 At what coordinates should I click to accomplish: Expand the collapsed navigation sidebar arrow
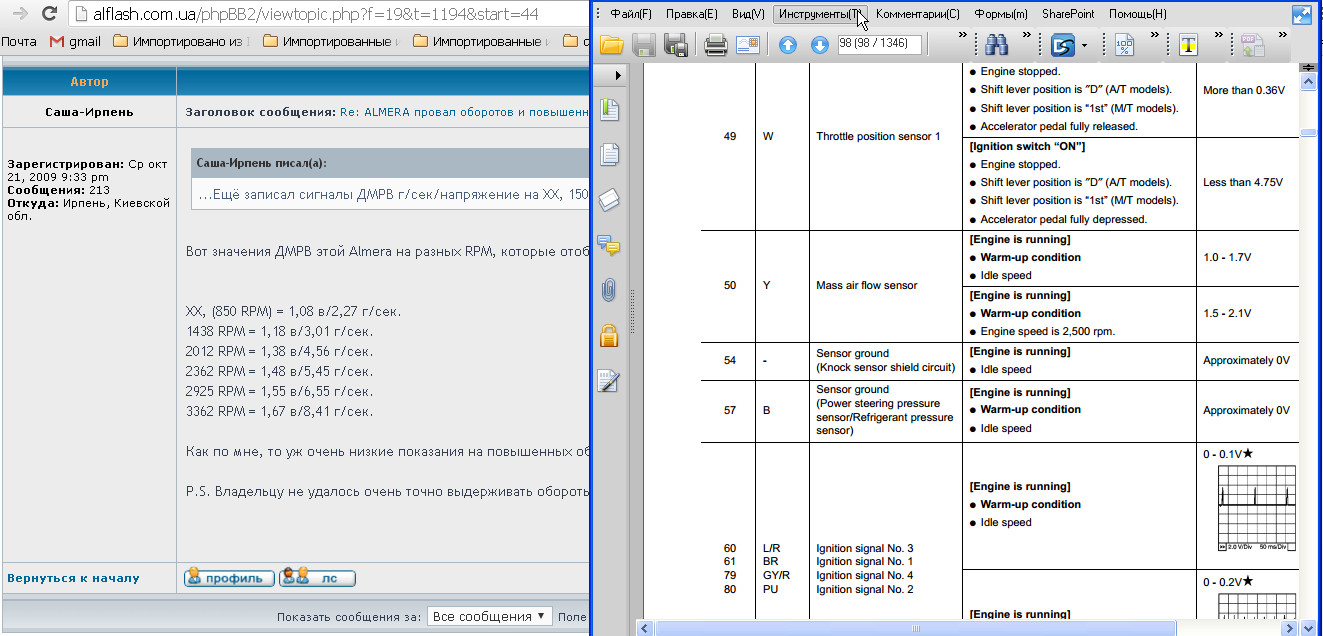pyautogui.click(x=618, y=75)
